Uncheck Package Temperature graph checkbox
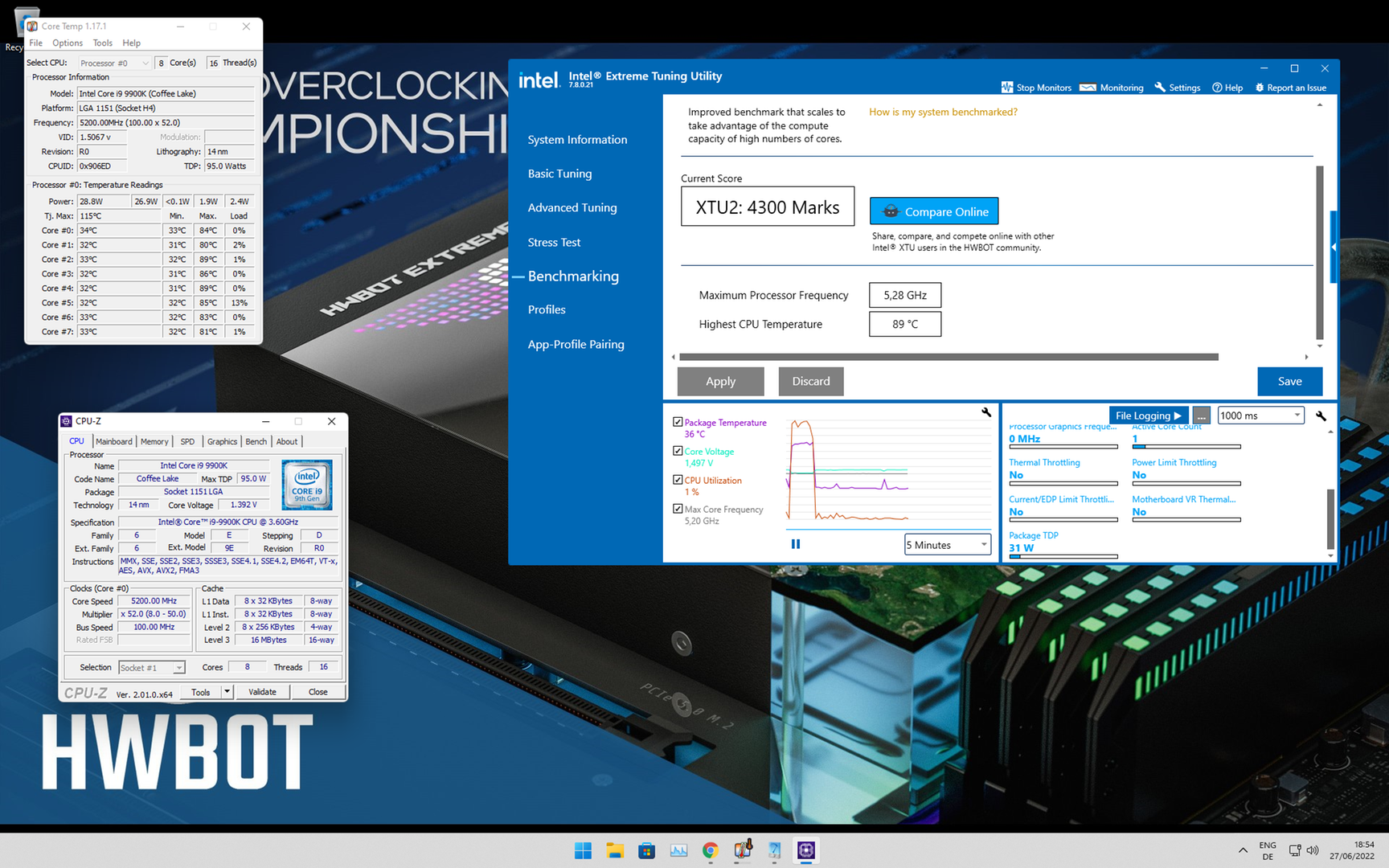Image resolution: width=1389 pixels, height=868 pixels. (x=678, y=422)
